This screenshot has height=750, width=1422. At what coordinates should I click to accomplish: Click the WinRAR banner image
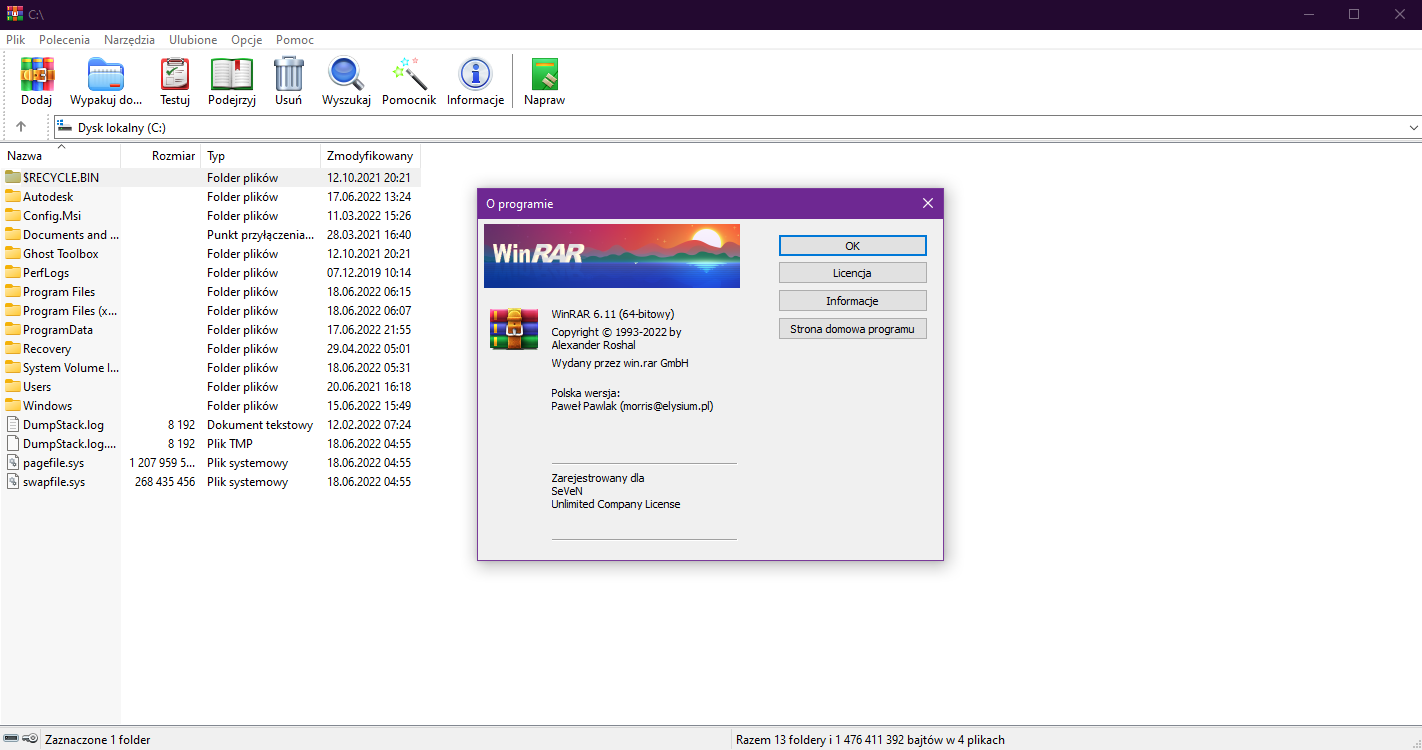click(612, 256)
